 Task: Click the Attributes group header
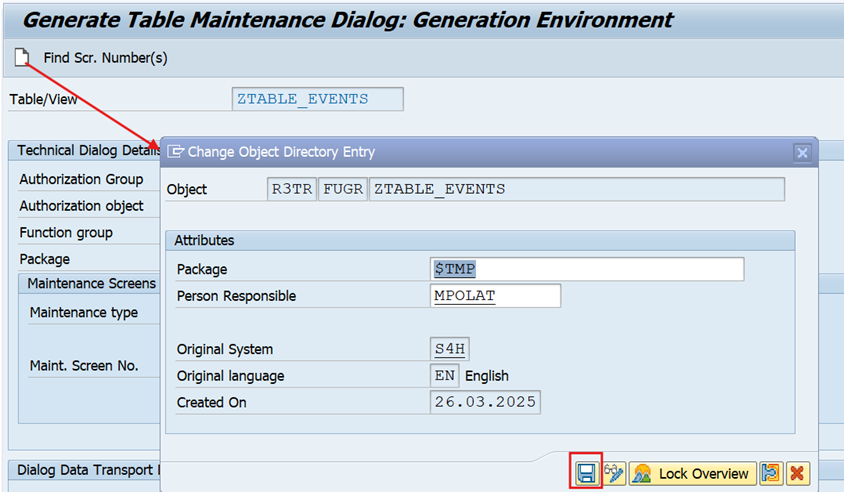point(205,240)
